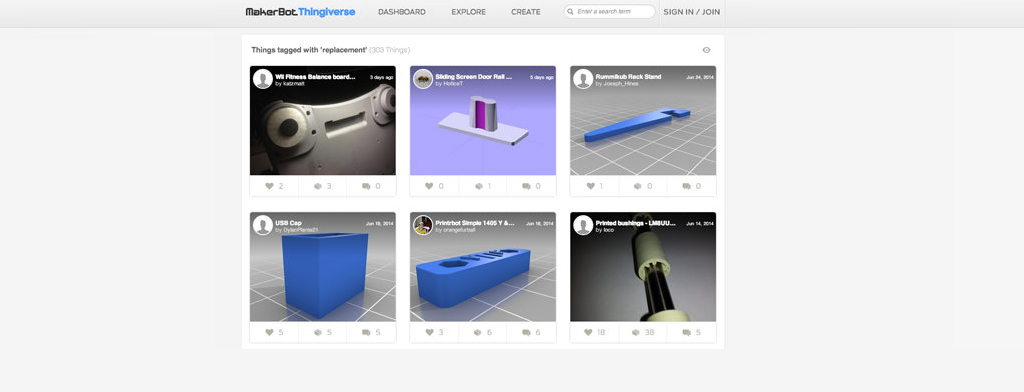The height and width of the screenshot is (392, 1024).
Task: Like the Printed bushings thing
Action: [588, 333]
